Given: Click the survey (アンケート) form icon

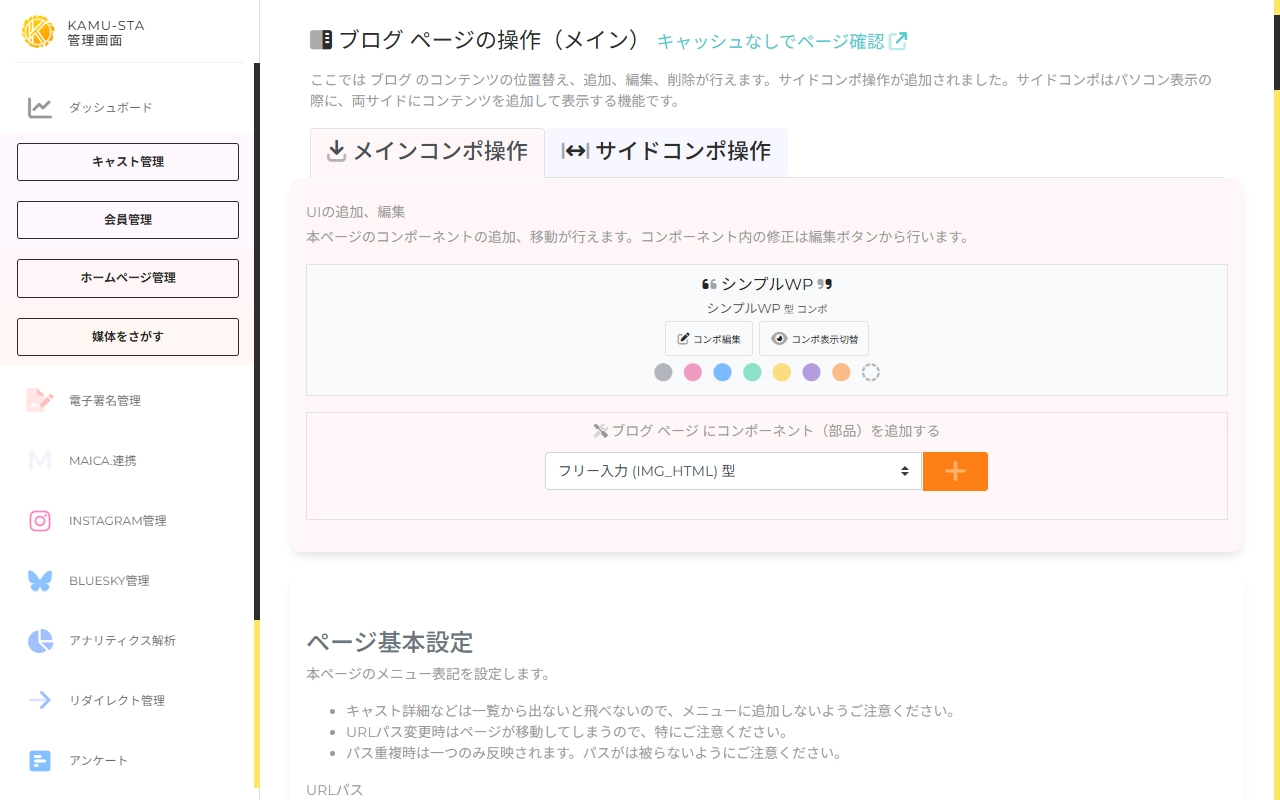Looking at the screenshot, I should click(x=40, y=761).
